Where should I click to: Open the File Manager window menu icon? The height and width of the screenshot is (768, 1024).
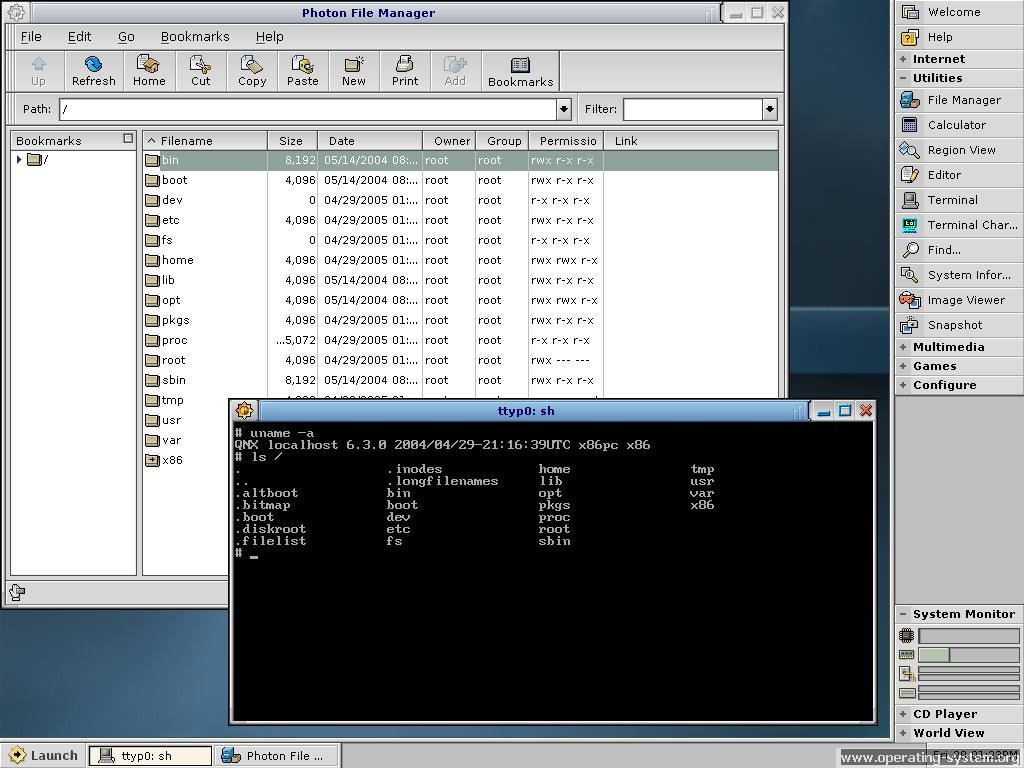[x=16, y=12]
